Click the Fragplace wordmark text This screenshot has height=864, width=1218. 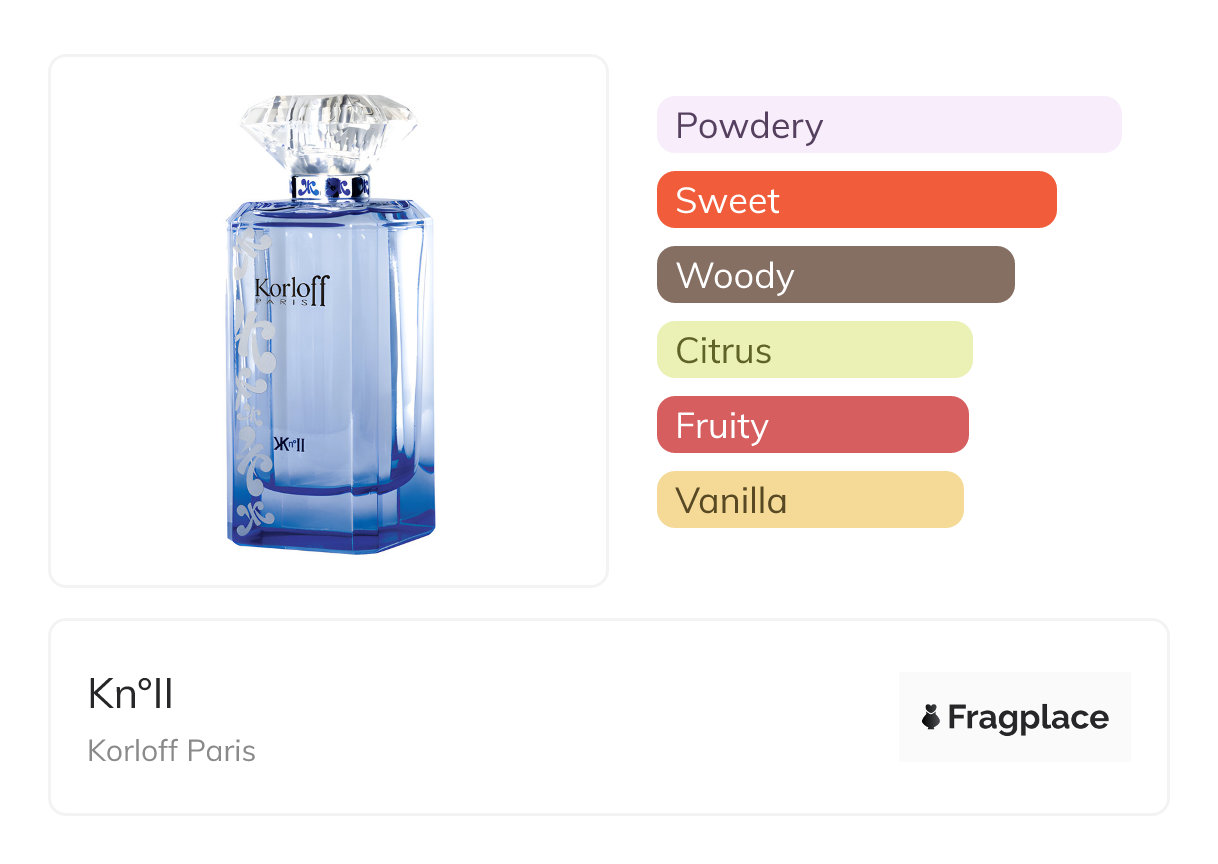(1028, 717)
